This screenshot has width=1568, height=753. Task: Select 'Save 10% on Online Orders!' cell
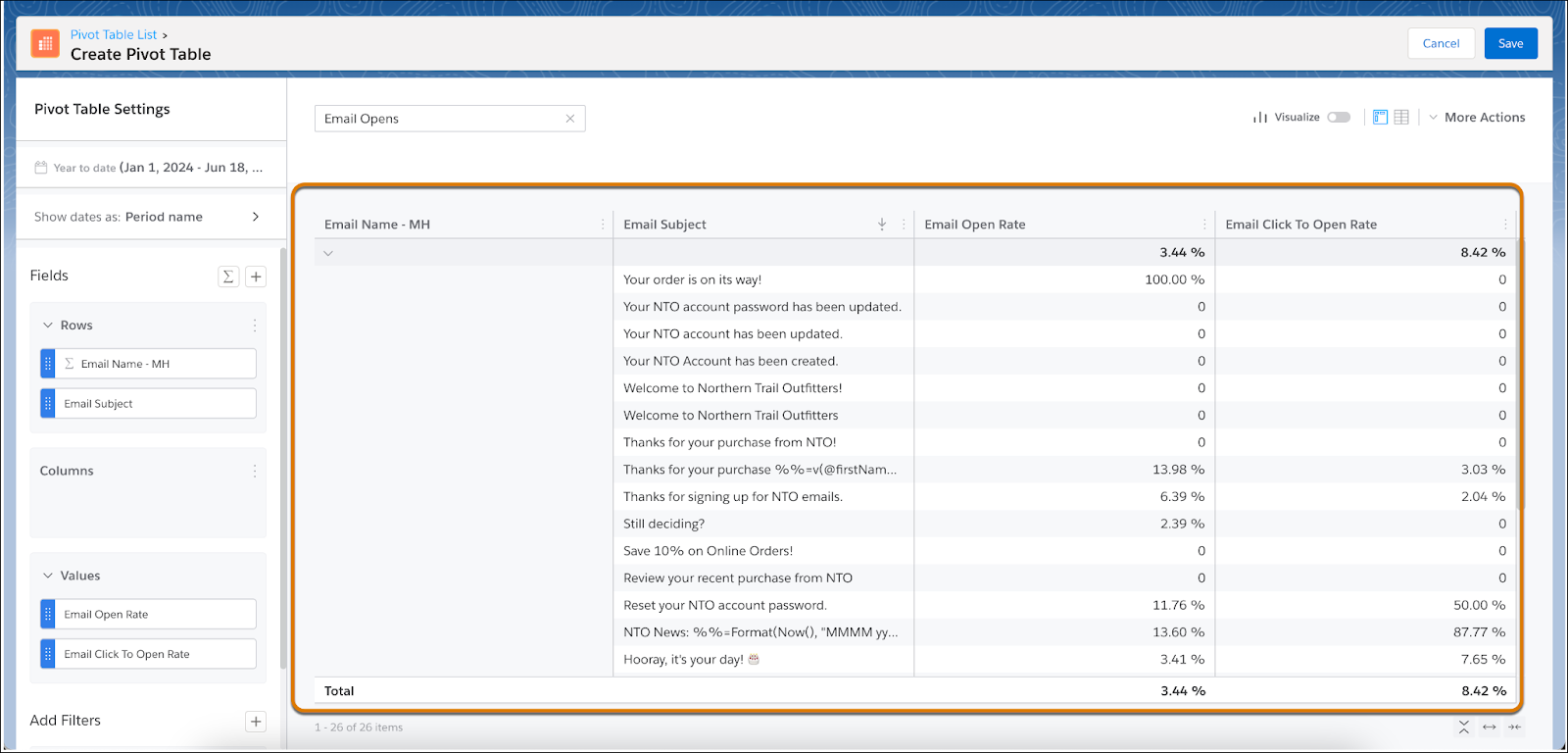(x=763, y=551)
